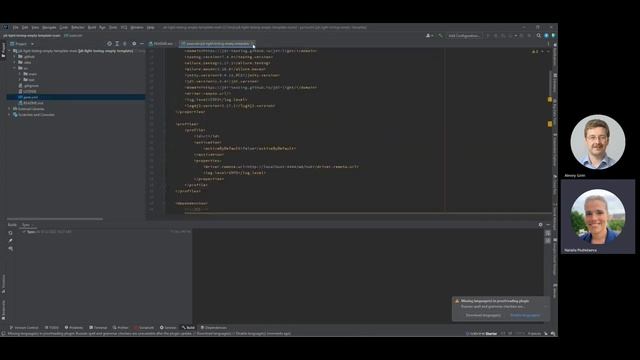
Task: Click the Project panel horizontal scrollbar
Action: (x=55, y=219)
